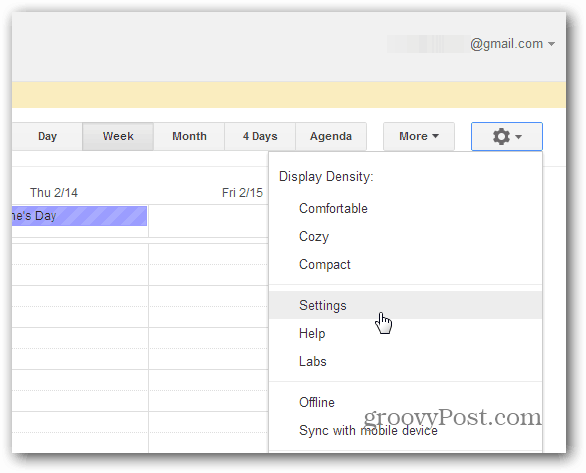Image resolution: width=586 pixels, height=473 pixels.
Task: Open Labs from the gear menu
Action: [x=405, y=361]
